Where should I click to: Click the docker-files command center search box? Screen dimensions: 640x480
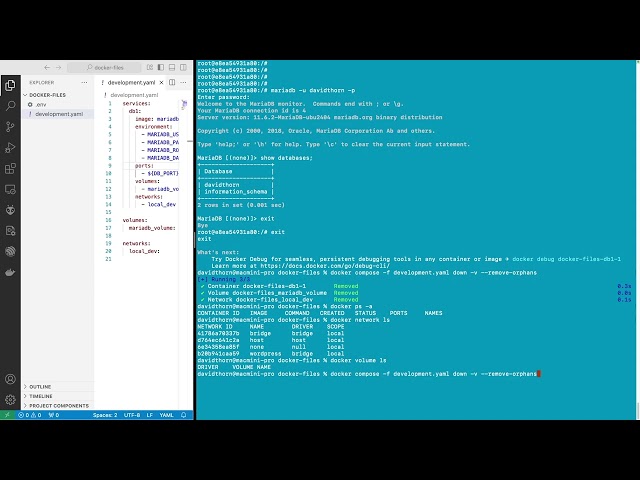click(104, 67)
